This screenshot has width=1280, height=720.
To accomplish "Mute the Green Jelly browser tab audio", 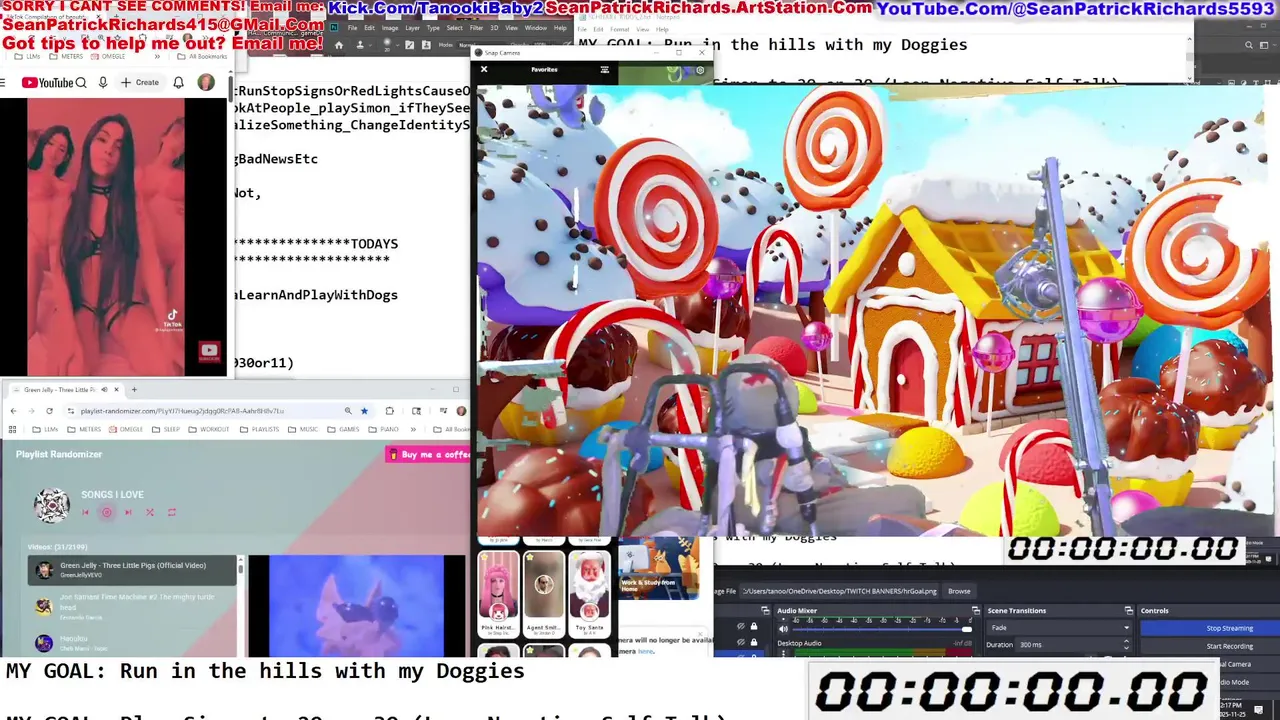I will [103, 389].
